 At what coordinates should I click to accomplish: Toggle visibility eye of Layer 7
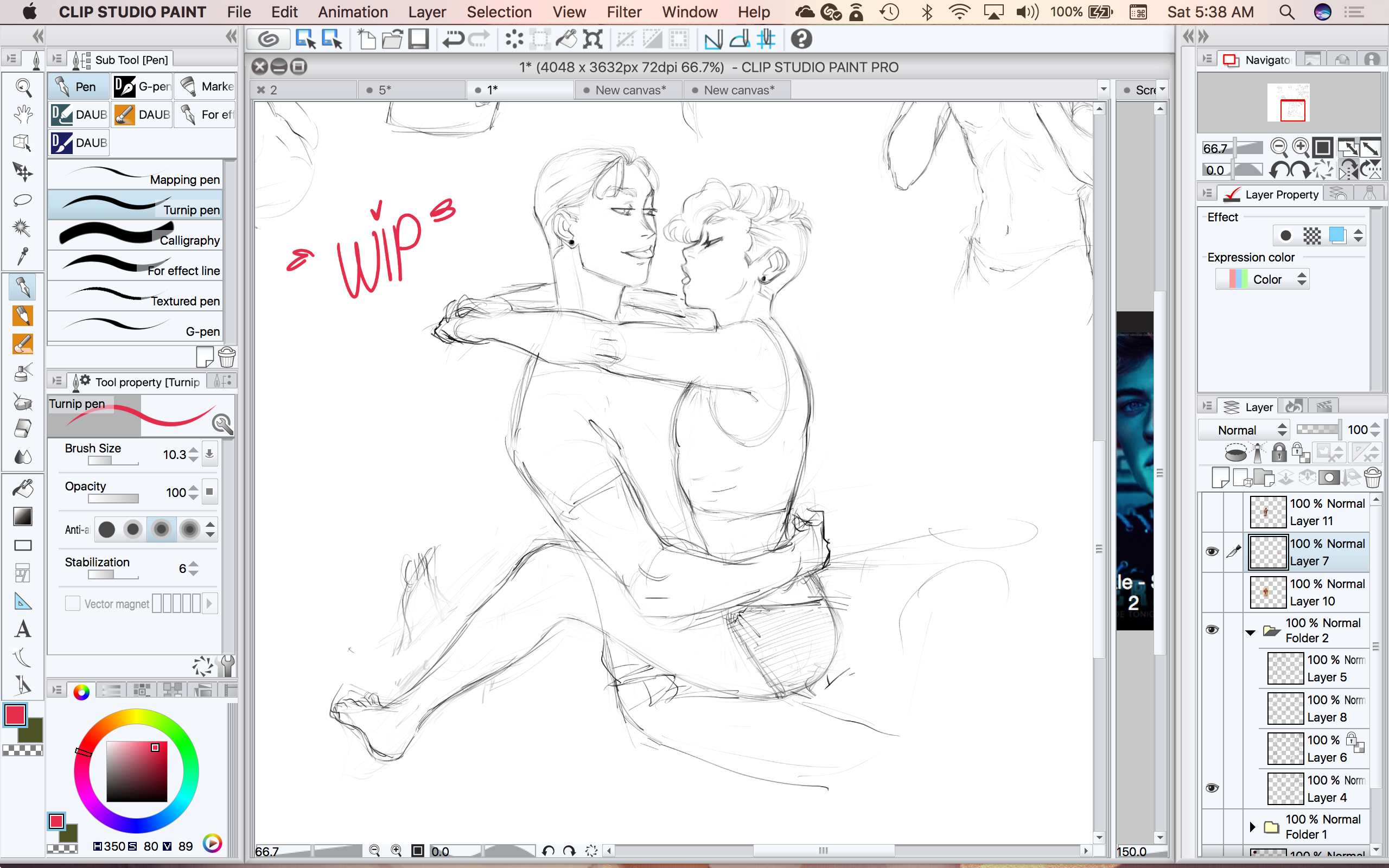(1212, 552)
